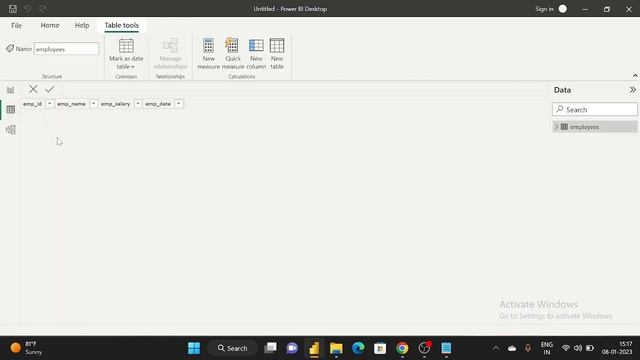Open volume settings in tray
Screen dimensions: 640x360
tap(578, 348)
